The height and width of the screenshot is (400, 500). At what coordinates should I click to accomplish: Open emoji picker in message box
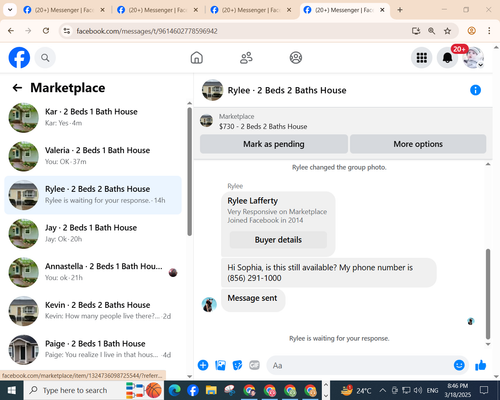[x=459, y=365]
